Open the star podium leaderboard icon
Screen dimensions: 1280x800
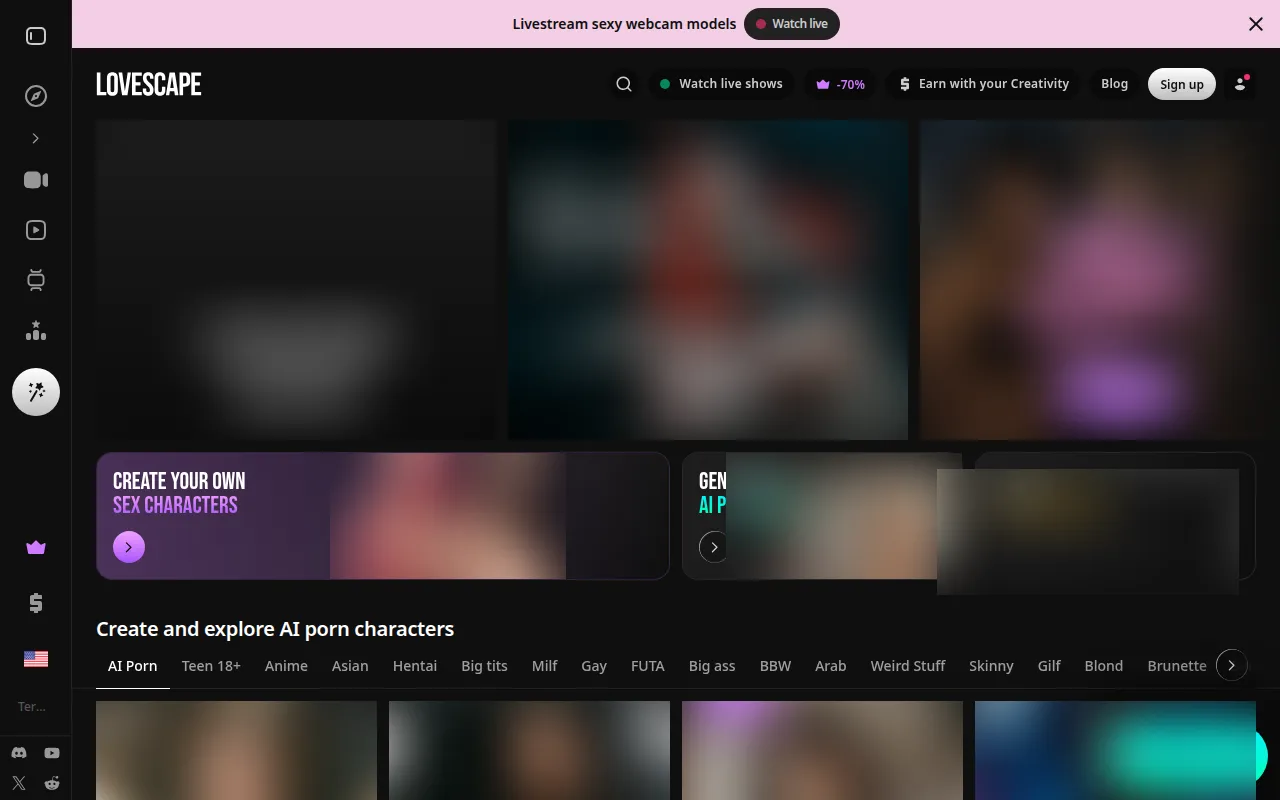(36, 330)
